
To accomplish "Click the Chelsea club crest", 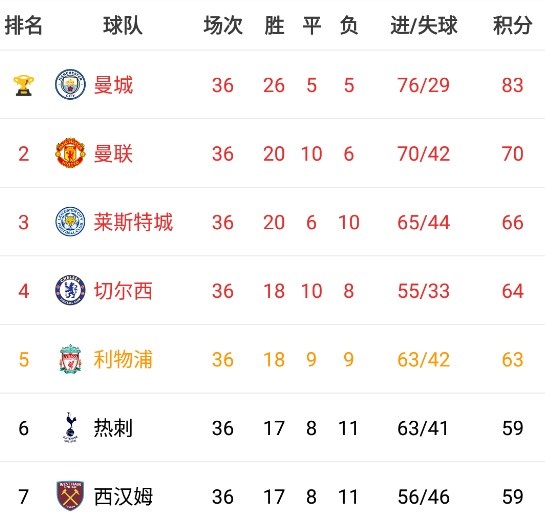I will click(x=70, y=290).
